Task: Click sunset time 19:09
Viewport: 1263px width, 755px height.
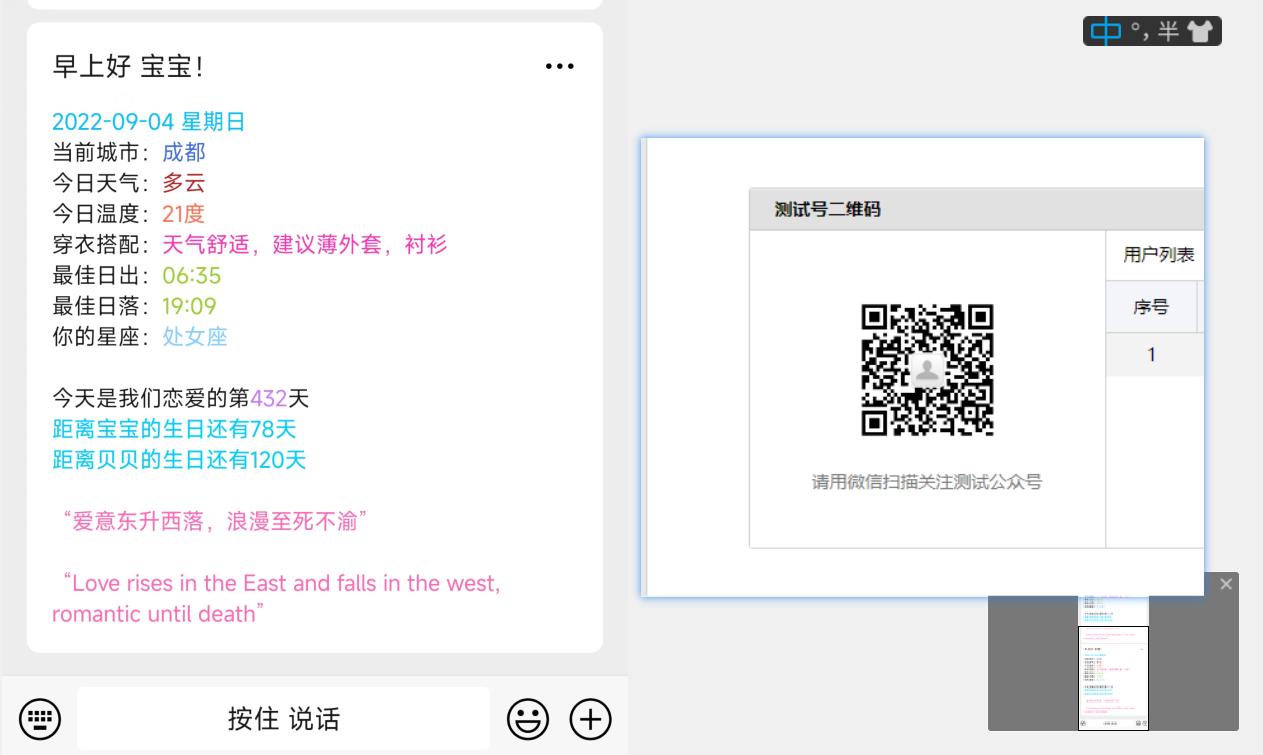Action: tap(190, 306)
